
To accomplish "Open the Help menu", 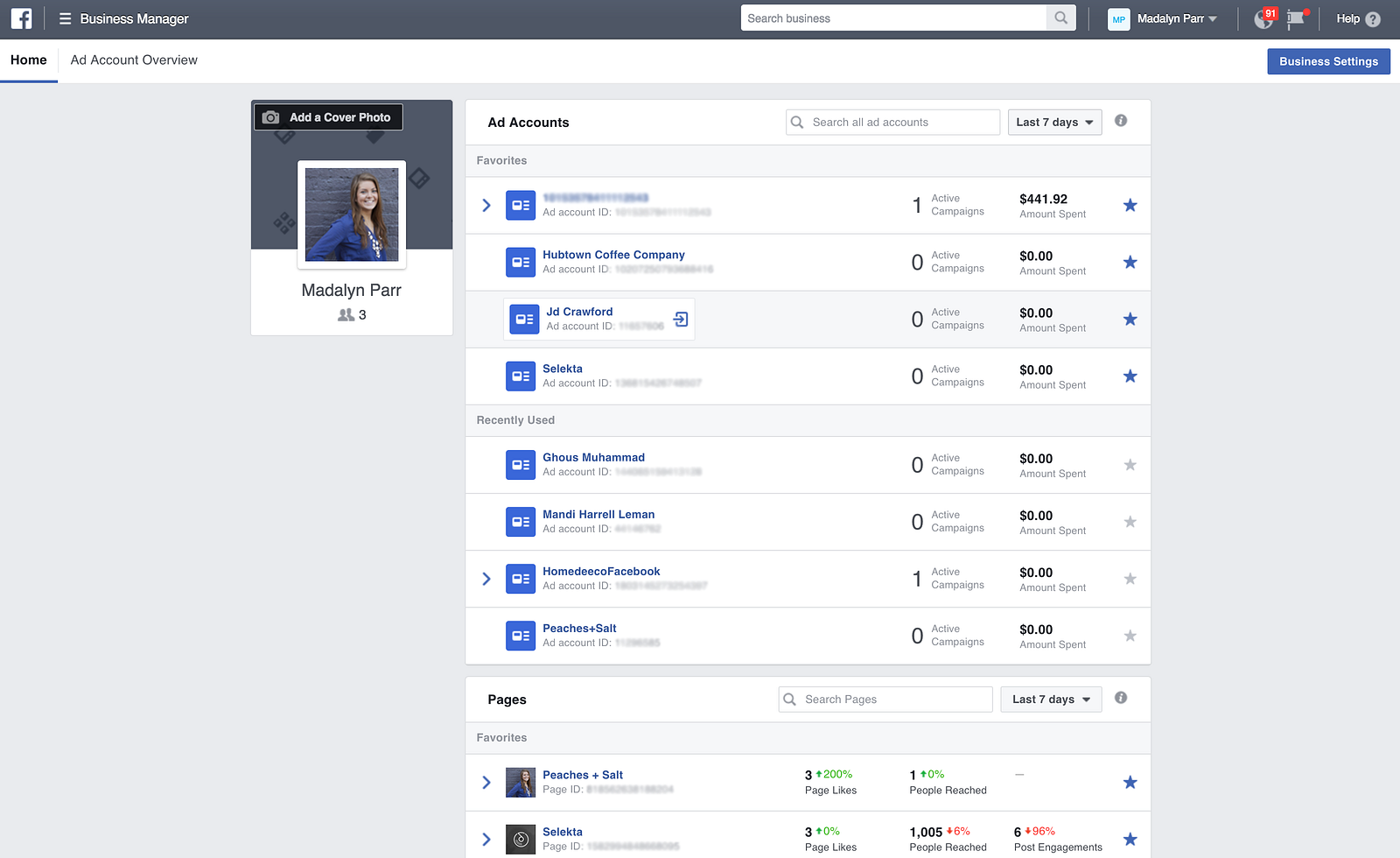I will (1358, 18).
